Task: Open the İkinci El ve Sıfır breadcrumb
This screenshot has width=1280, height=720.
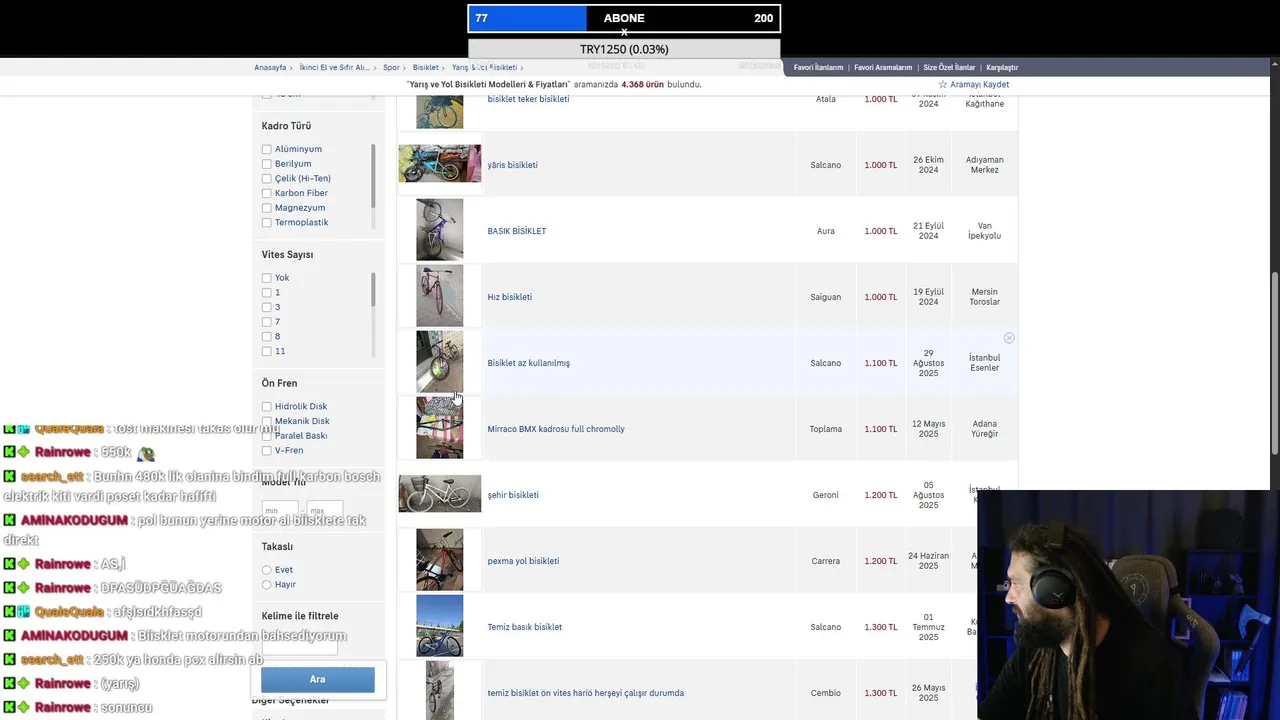Action: [x=334, y=67]
